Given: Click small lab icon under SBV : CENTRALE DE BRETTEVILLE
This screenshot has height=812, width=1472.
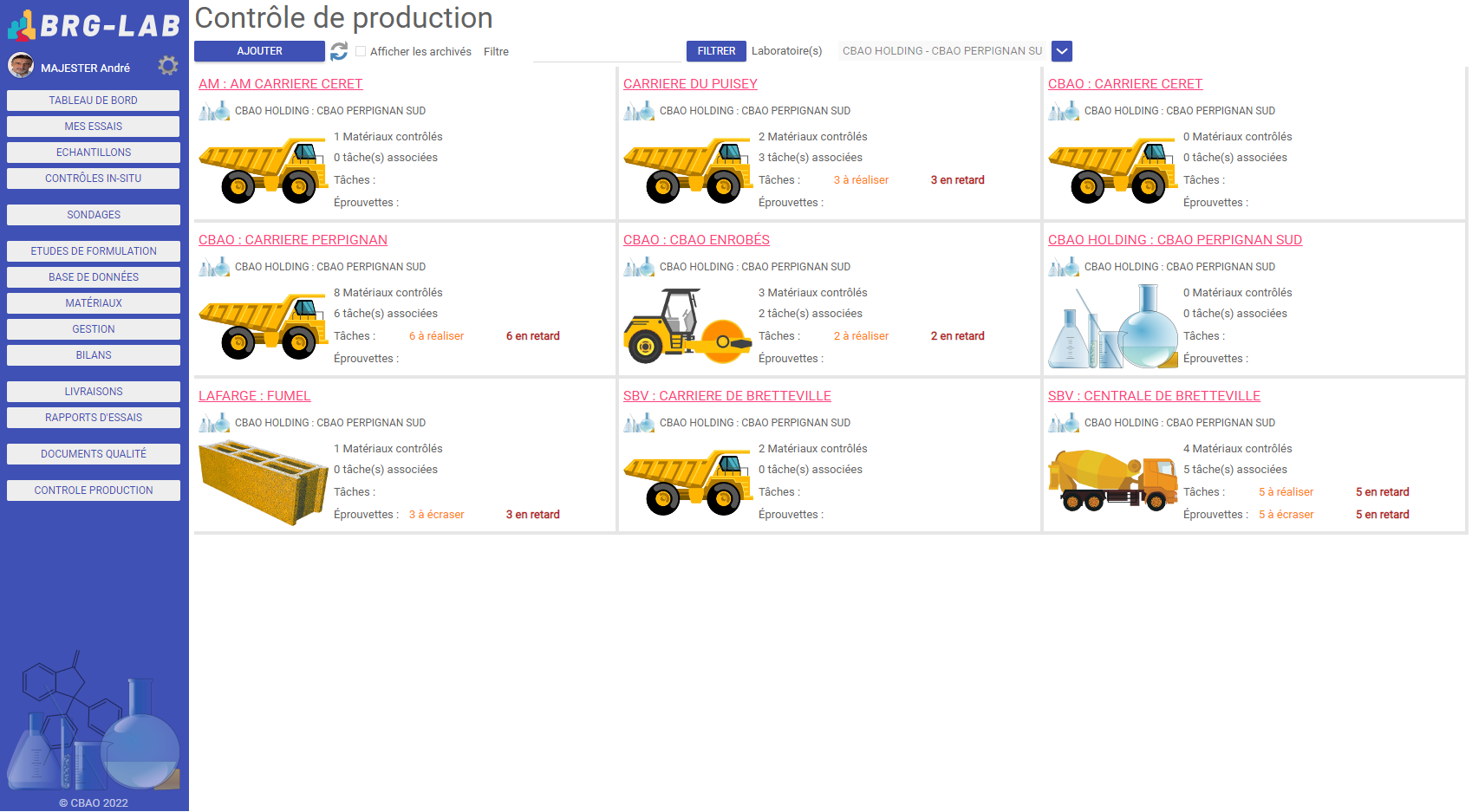Looking at the screenshot, I should click(1064, 423).
